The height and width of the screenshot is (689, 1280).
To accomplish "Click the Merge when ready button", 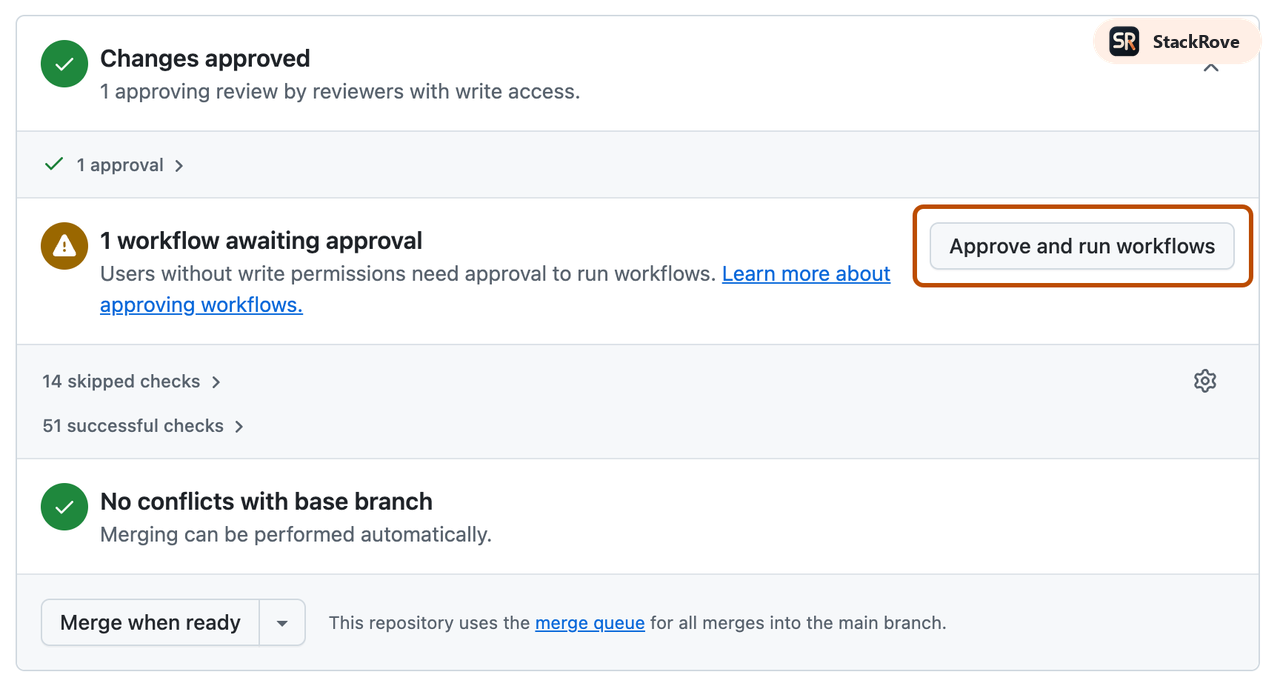I will pos(149,622).
